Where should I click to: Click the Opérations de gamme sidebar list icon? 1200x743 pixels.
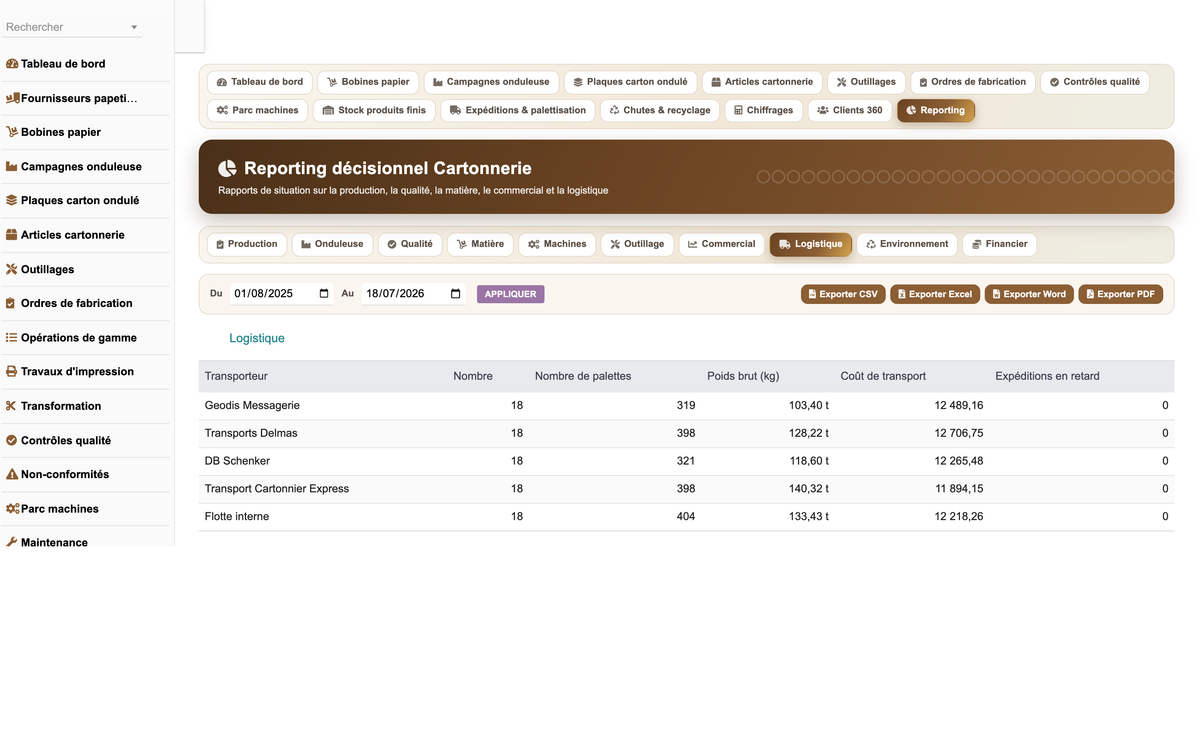click(12, 338)
